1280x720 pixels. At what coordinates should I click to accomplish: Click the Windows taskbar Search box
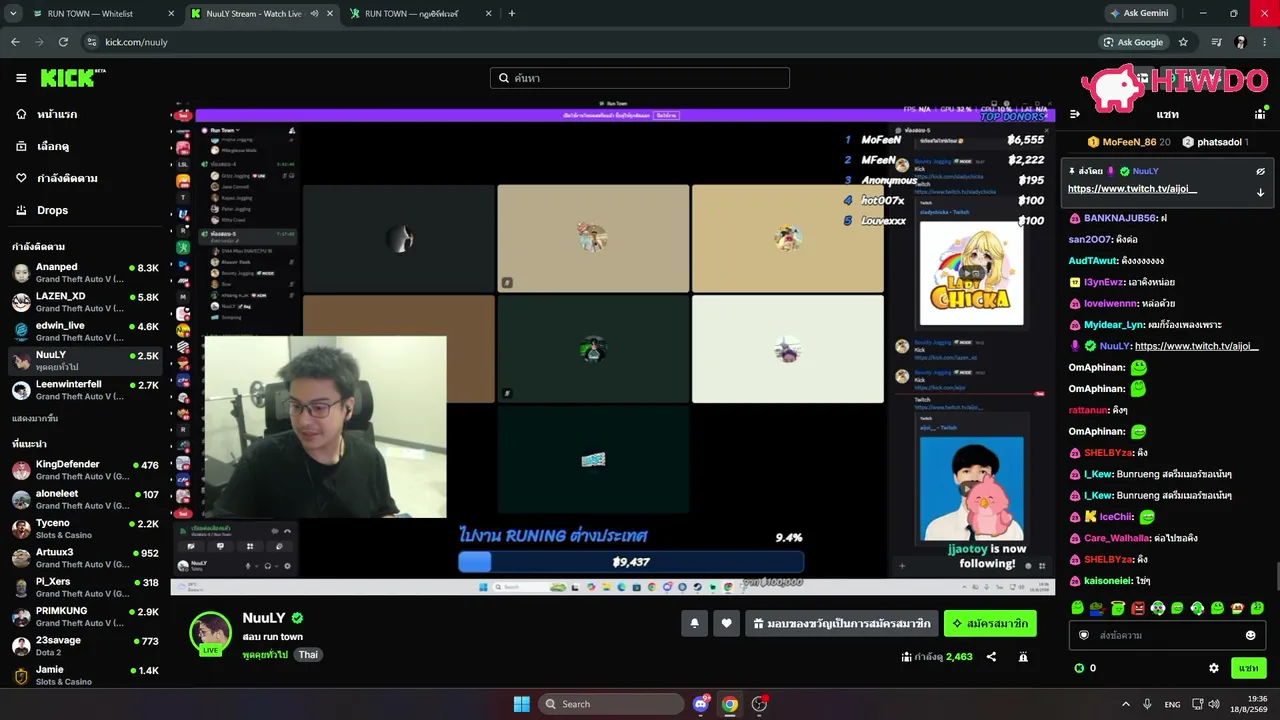pos(611,704)
